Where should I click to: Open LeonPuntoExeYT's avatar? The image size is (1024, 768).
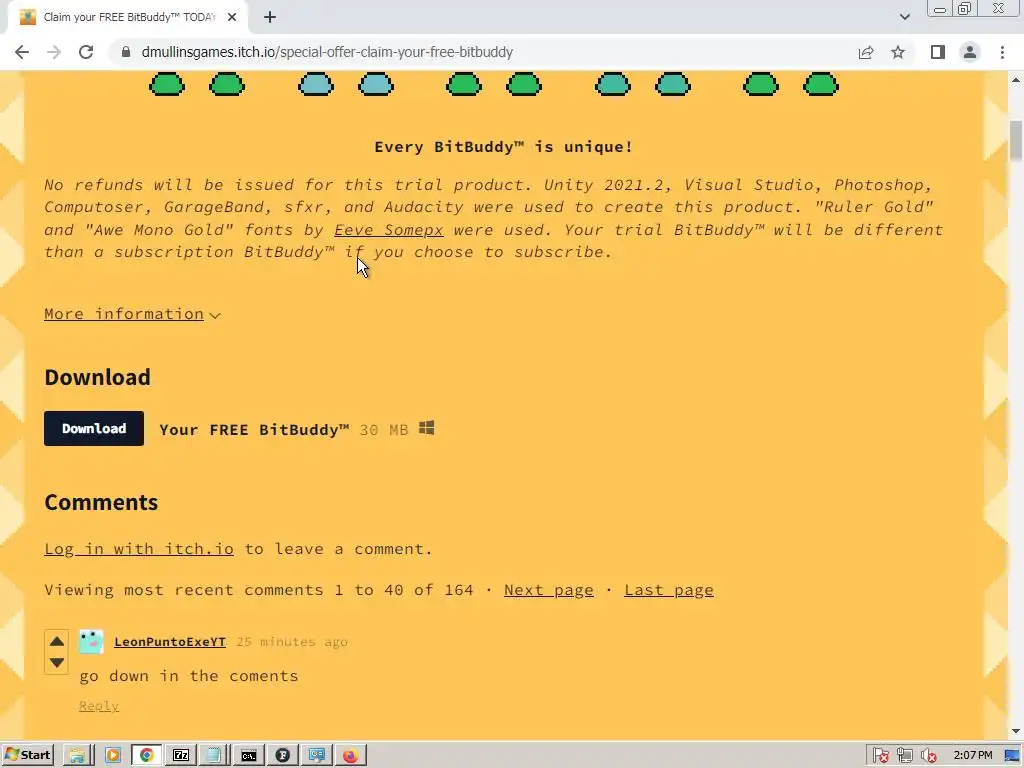click(91, 641)
